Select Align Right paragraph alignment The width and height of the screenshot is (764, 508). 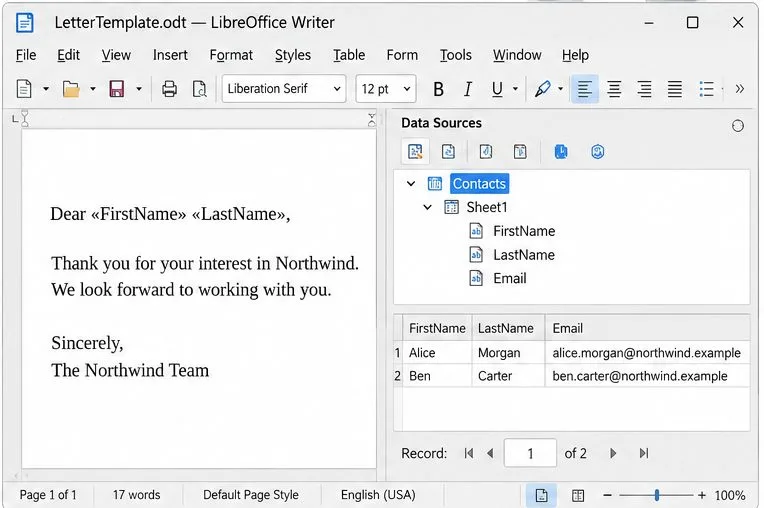point(644,89)
